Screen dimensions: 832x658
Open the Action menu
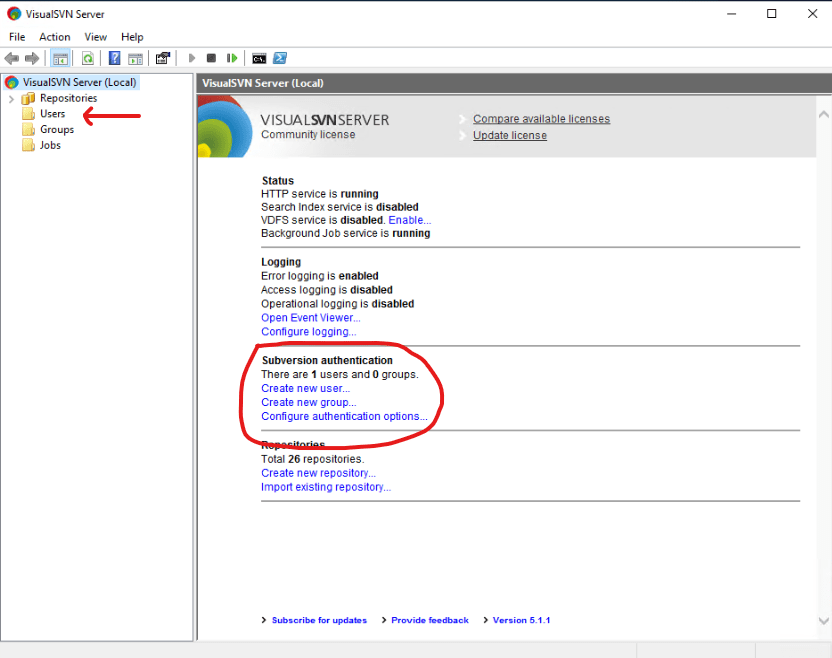click(x=55, y=37)
